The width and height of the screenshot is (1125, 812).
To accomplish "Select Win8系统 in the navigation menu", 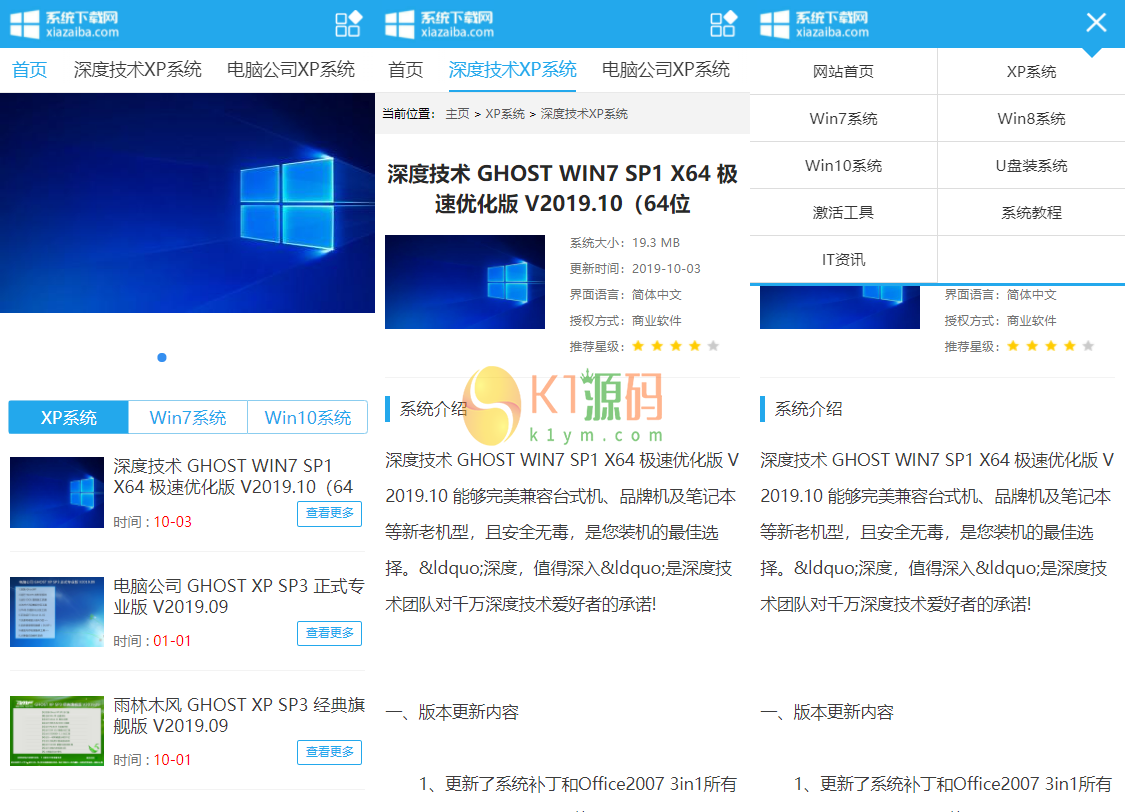I will click(x=1031, y=118).
